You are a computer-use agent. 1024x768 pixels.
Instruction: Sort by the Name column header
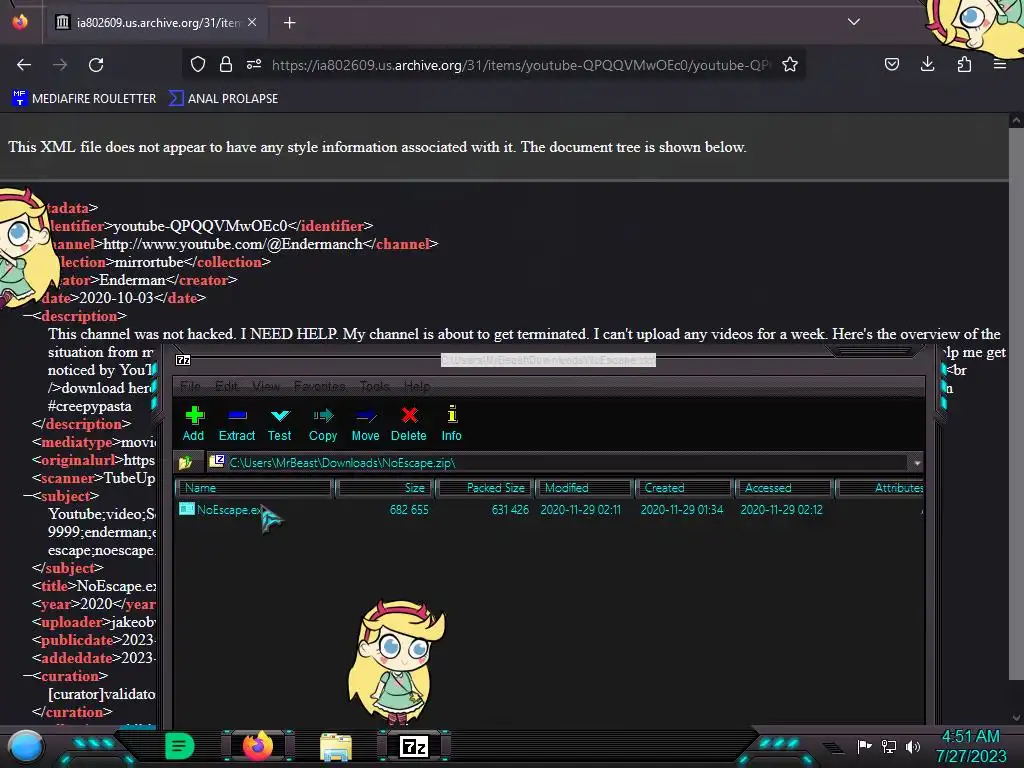point(255,488)
